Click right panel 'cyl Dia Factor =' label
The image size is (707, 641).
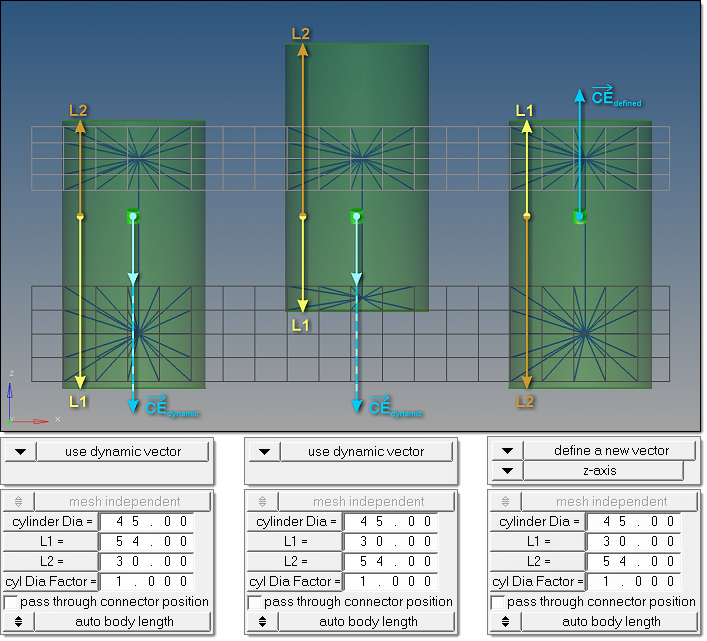[x=538, y=582]
